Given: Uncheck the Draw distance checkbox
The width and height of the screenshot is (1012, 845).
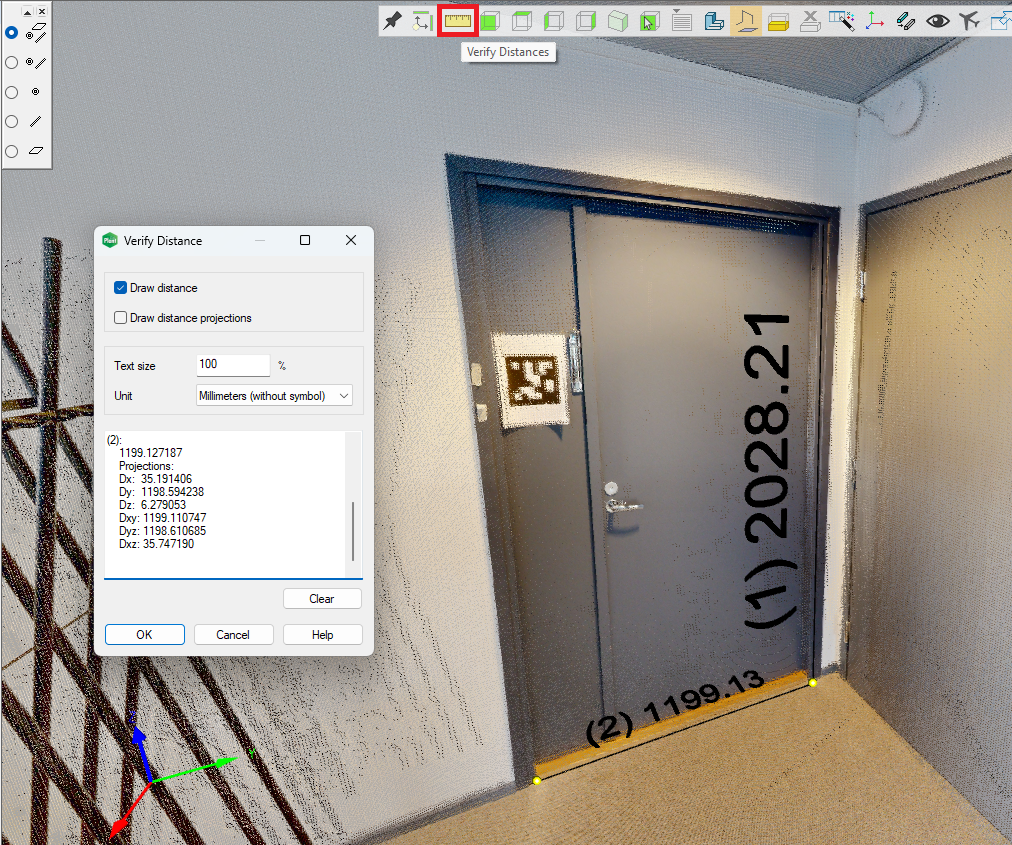Looking at the screenshot, I should click(x=121, y=288).
